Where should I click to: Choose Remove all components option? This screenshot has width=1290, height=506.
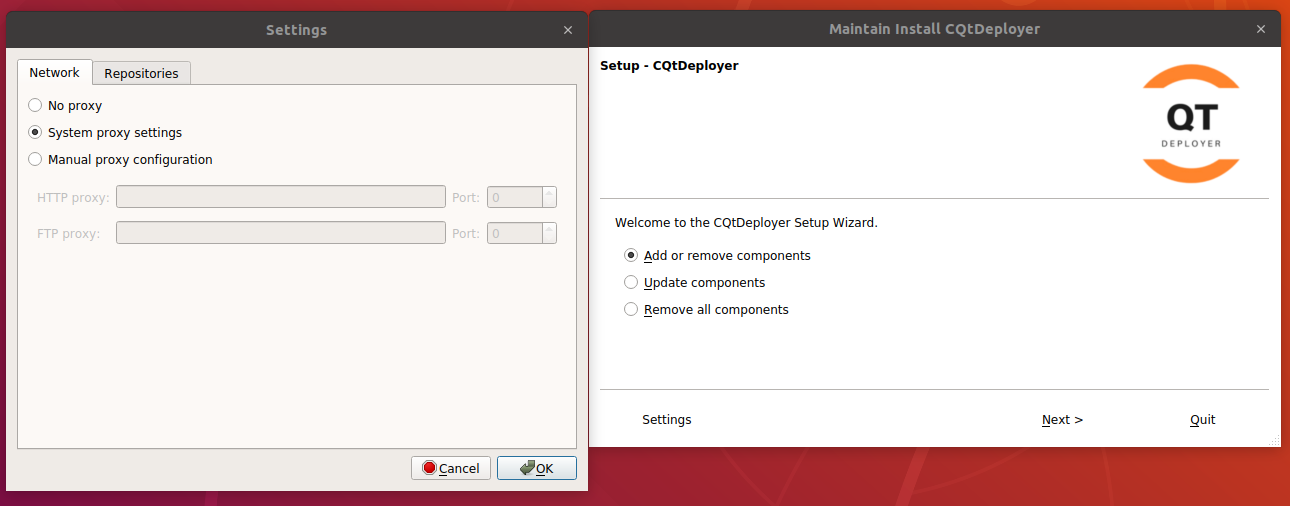(631, 309)
